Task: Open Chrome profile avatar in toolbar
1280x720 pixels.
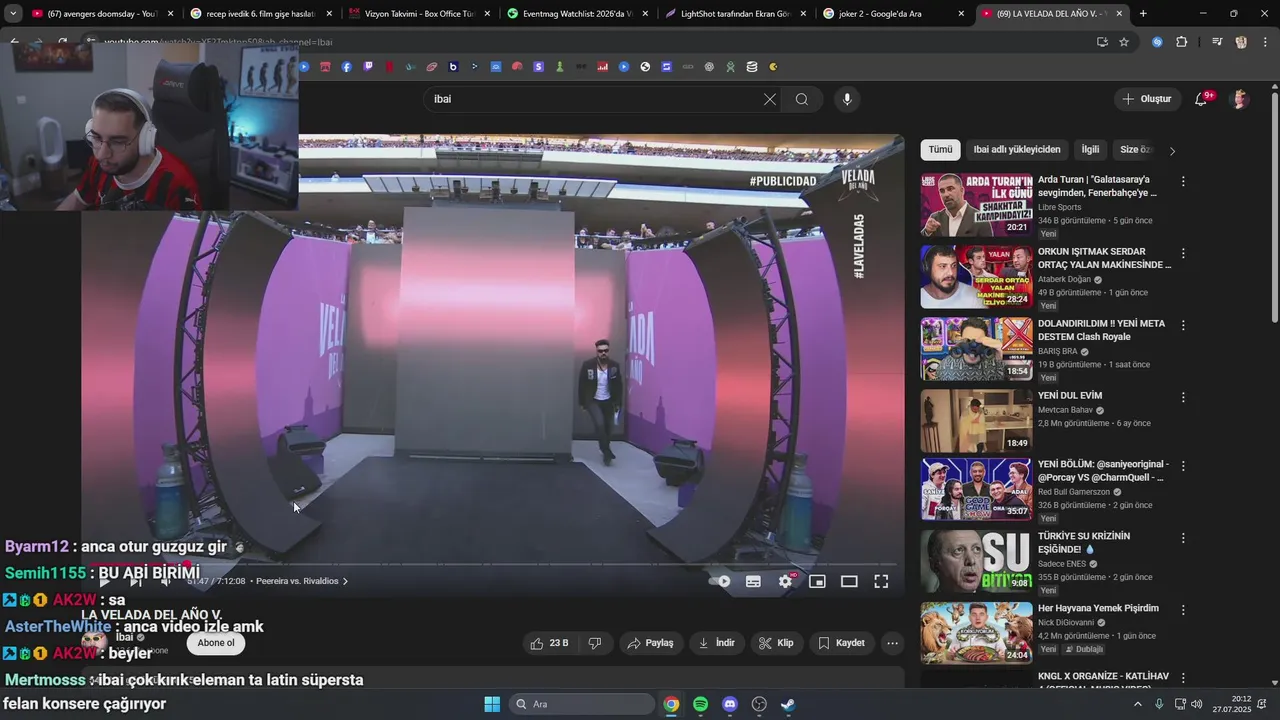Action: (x=1241, y=42)
